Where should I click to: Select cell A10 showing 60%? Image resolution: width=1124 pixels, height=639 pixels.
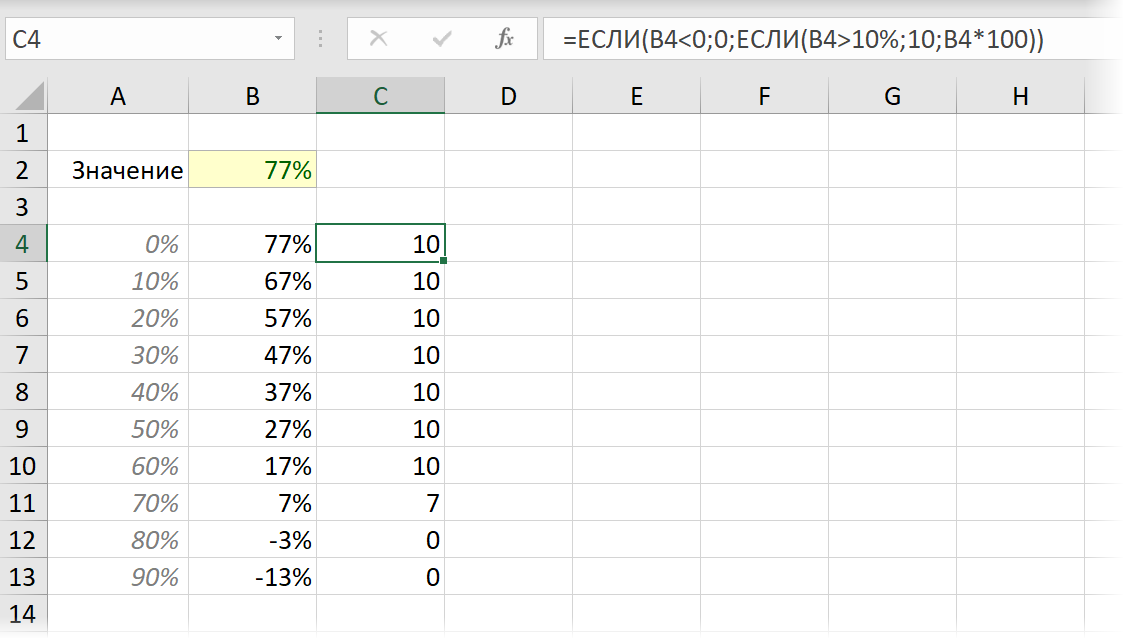pyautogui.click(x=118, y=466)
